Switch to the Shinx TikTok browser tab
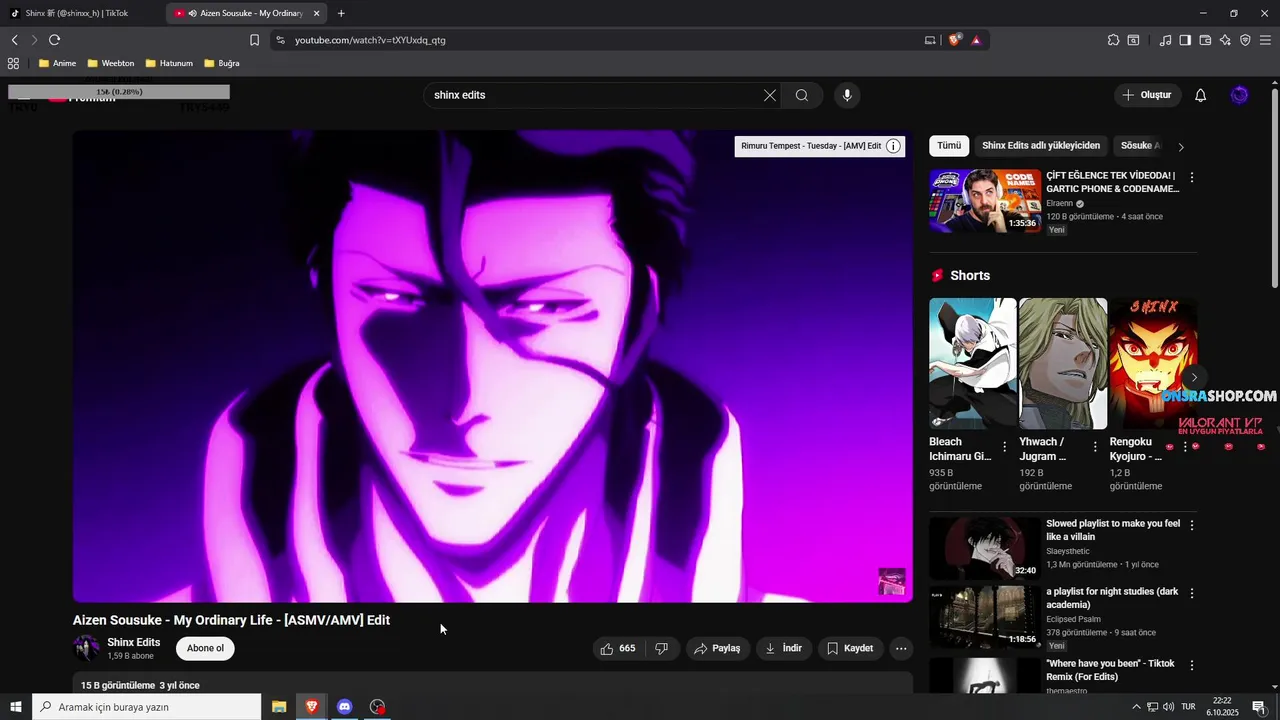This screenshot has height=720, width=1280. (x=82, y=13)
